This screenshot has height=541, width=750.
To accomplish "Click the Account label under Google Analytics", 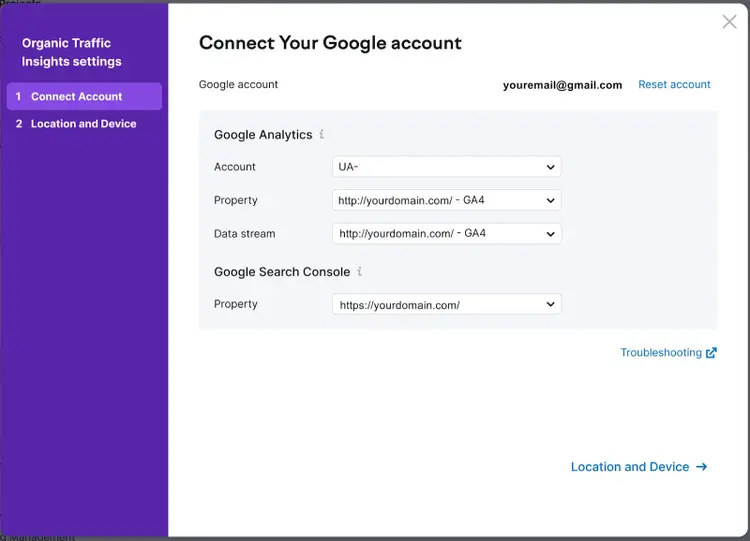I will click(235, 167).
